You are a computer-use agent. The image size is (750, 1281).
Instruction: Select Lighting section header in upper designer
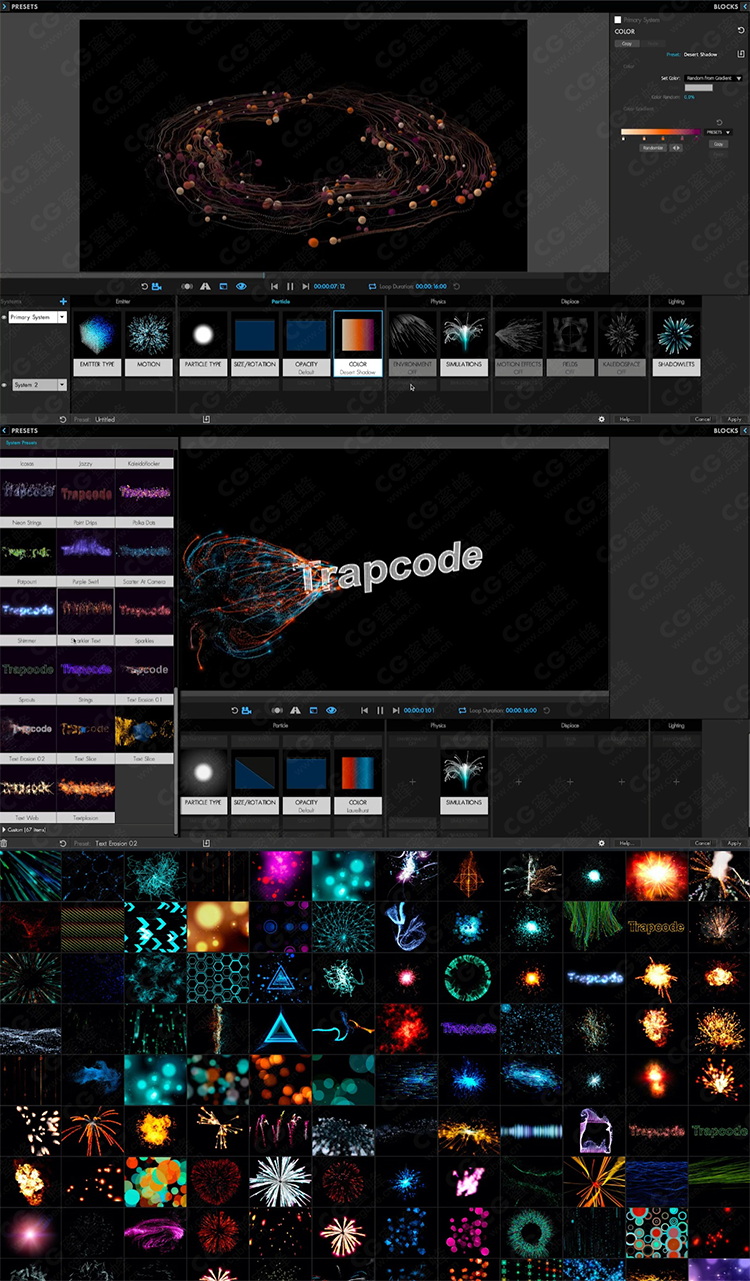pyautogui.click(x=676, y=301)
